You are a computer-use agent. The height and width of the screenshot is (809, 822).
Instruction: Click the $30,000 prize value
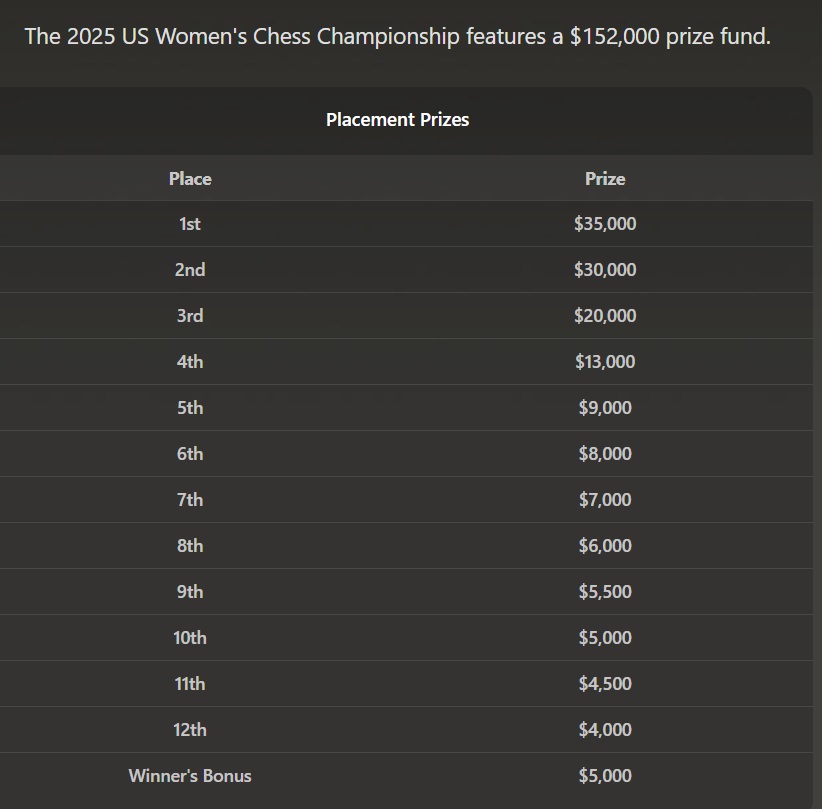point(605,270)
